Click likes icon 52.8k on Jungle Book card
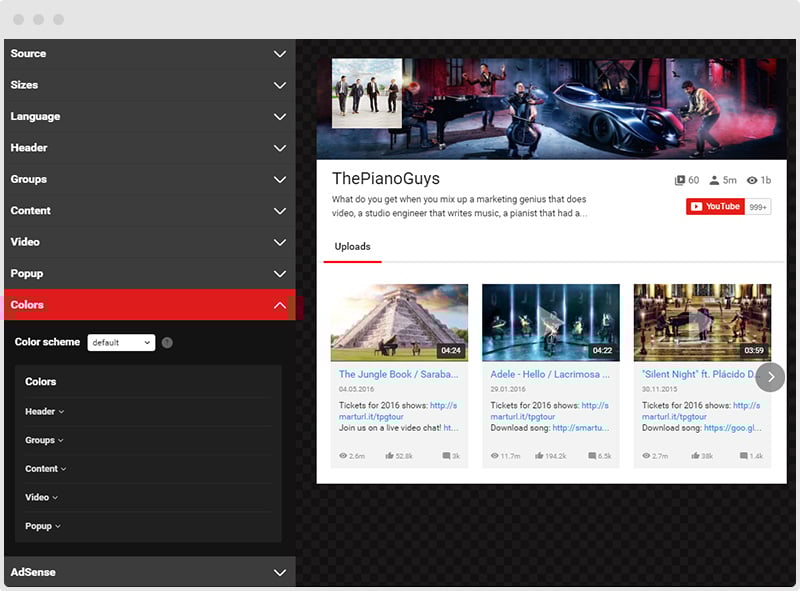800x591 pixels. point(389,456)
